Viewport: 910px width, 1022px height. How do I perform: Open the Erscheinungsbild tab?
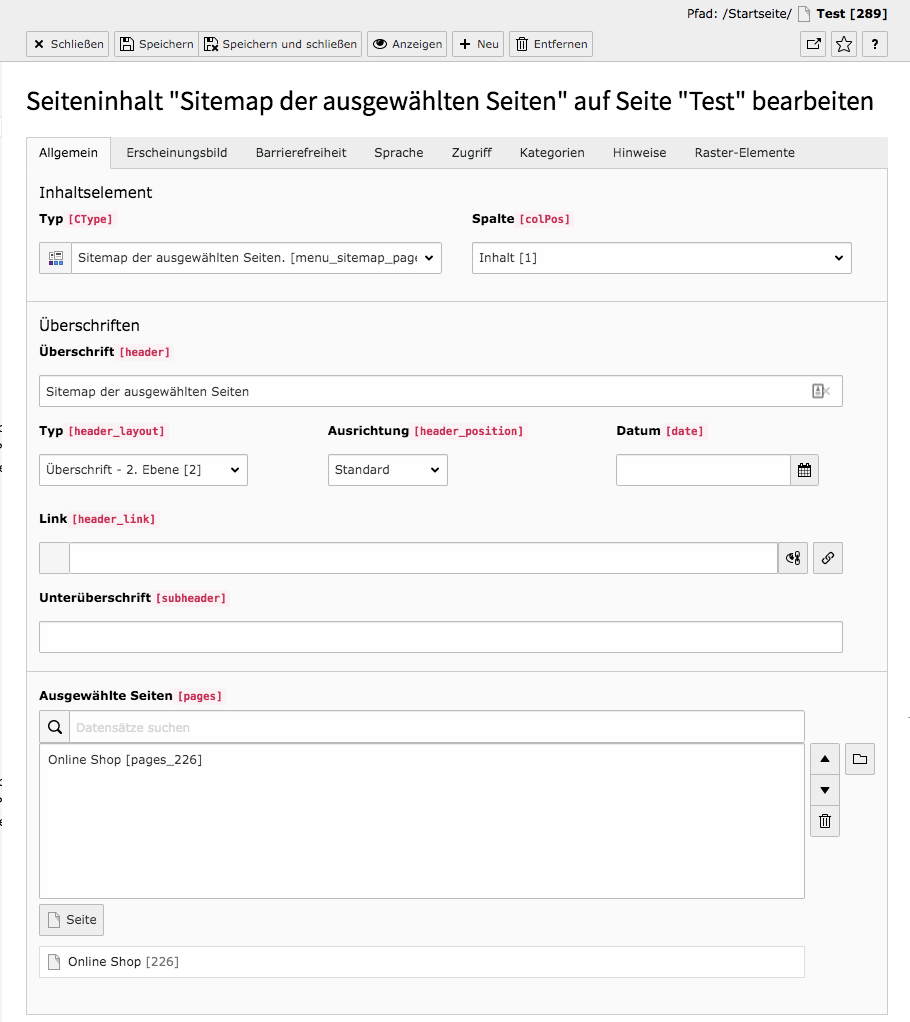click(x=177, y=153)
